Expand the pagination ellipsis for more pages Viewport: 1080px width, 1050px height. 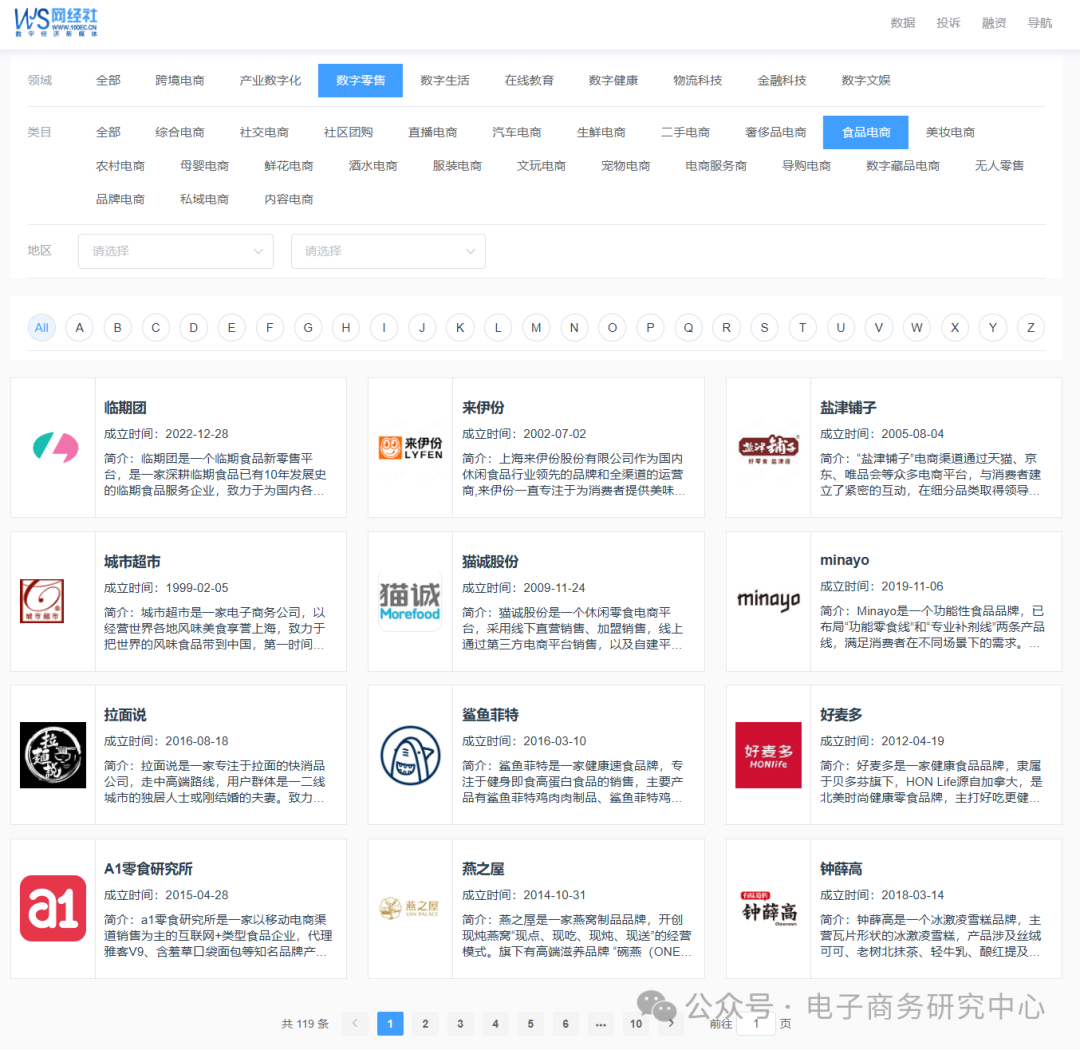[x=601, y=1024]
